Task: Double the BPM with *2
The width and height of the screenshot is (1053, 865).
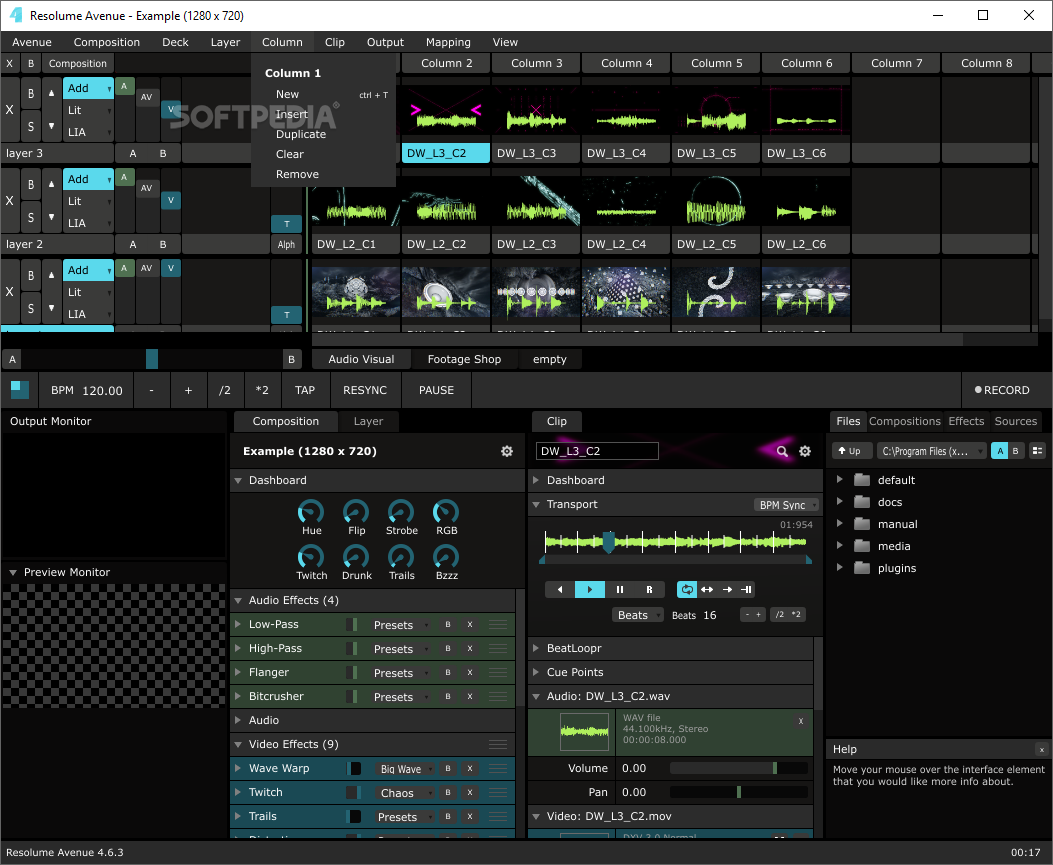Action: pyautogui.click(x=262, y=390)
